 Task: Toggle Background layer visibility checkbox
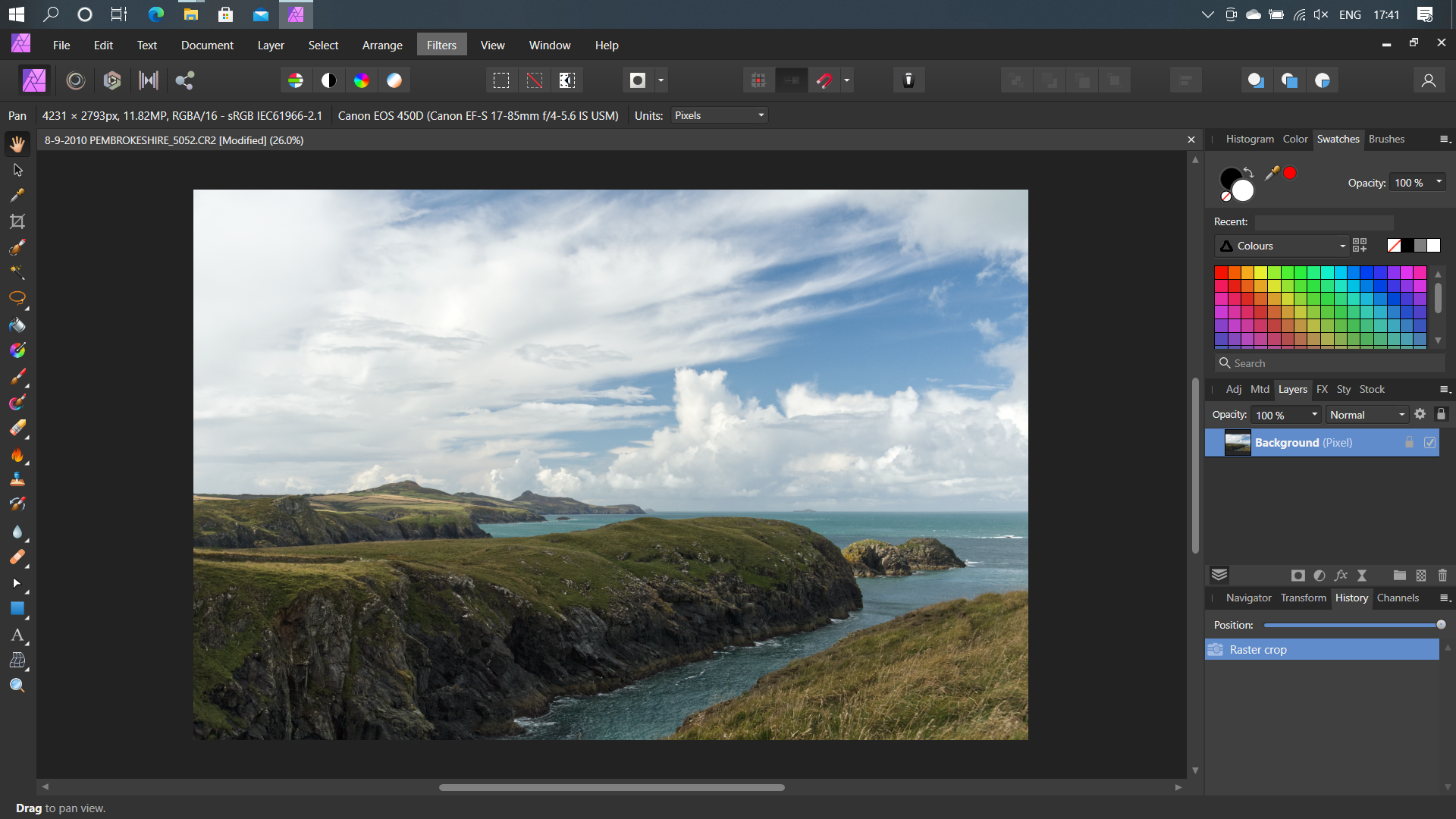tap(1429, 443)
